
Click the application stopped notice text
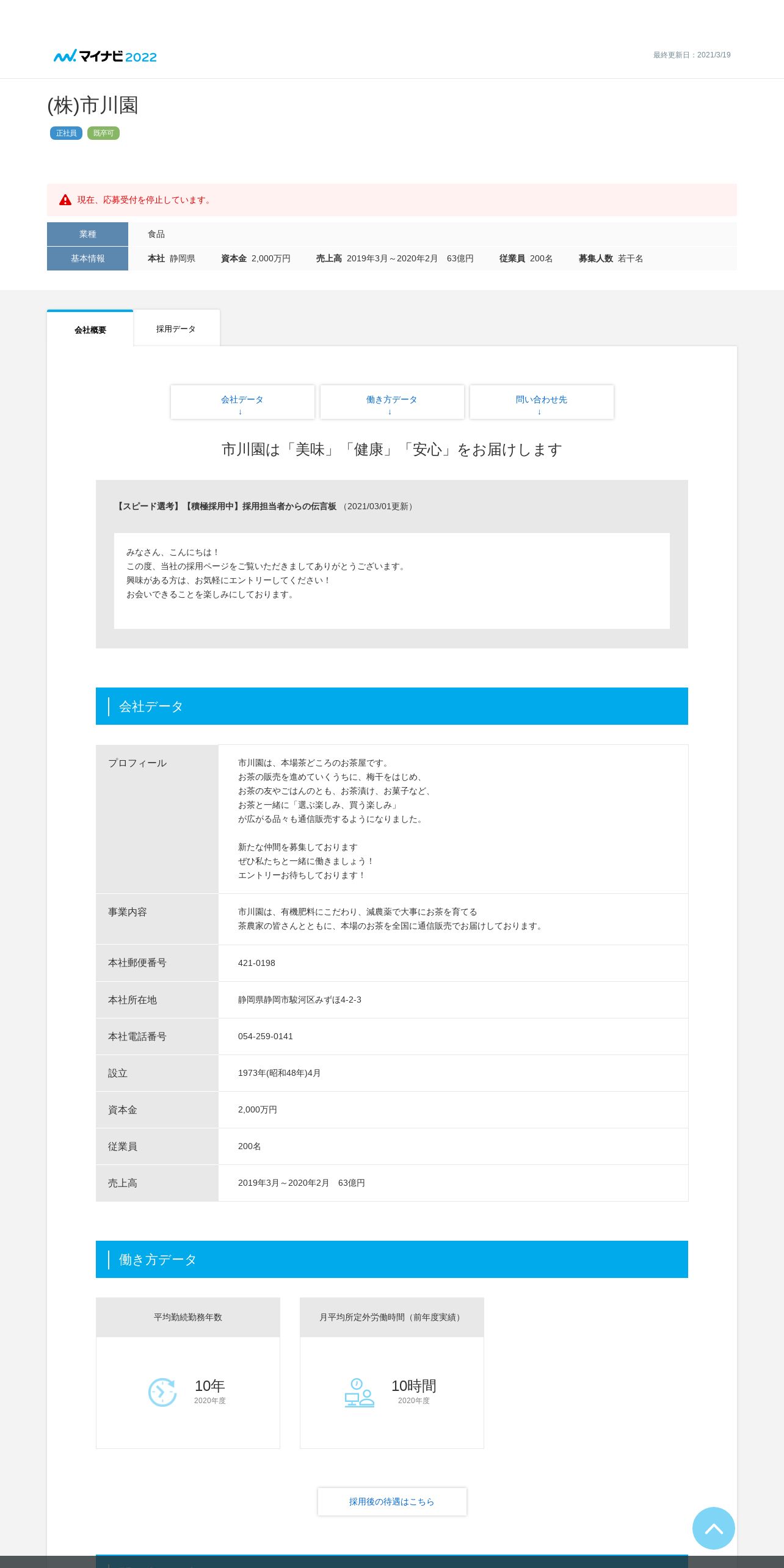point(145,200)
